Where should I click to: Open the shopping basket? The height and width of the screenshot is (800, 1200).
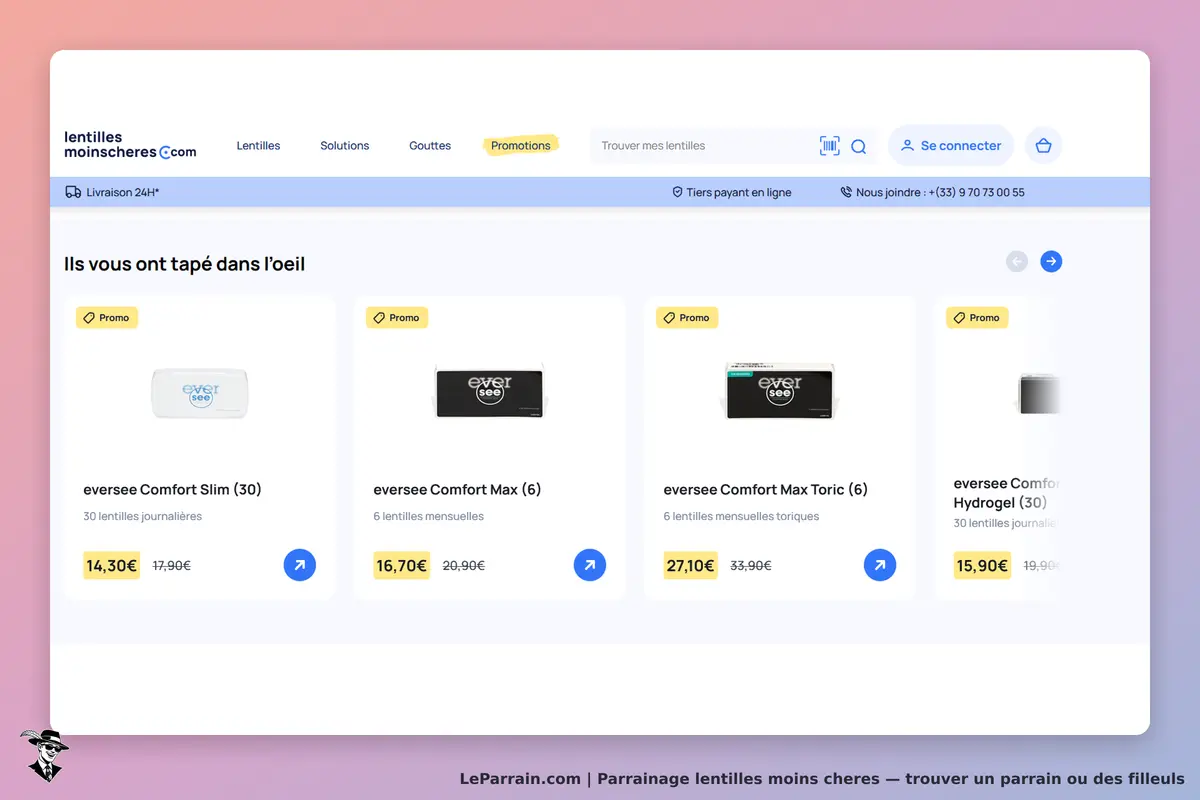1044,146
